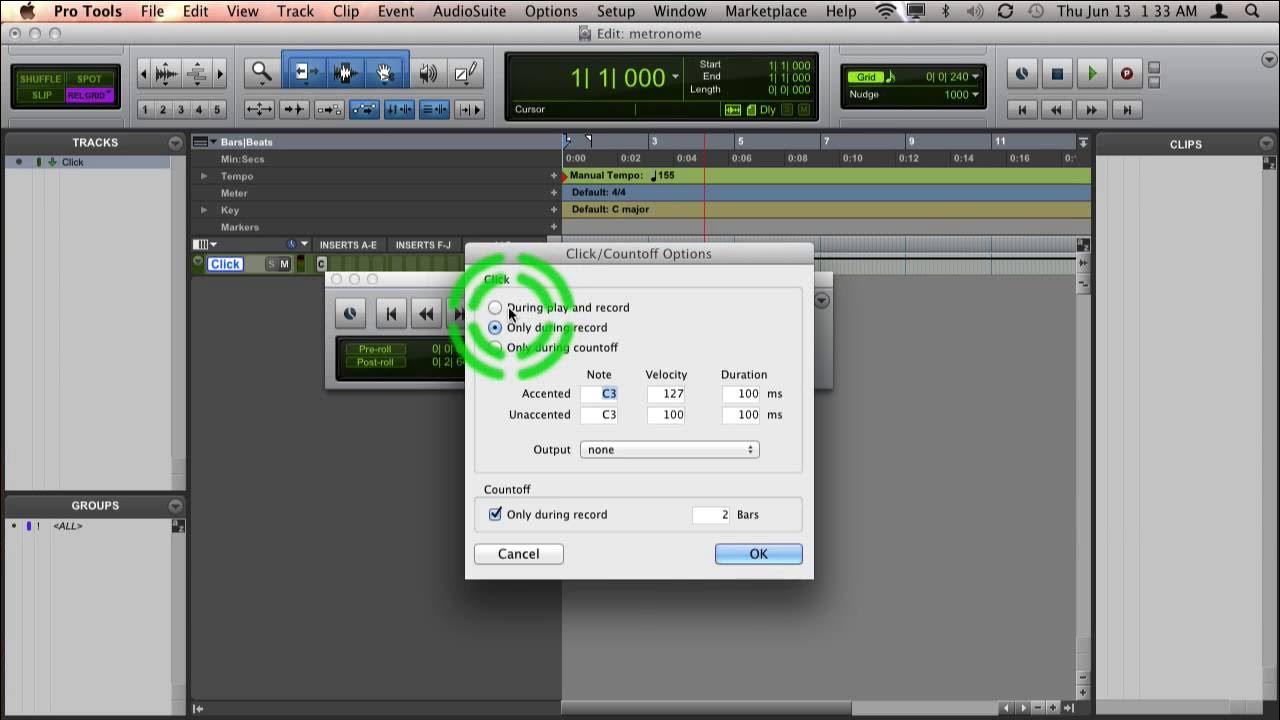Select the Zoomer magnifier tool
Screen dimensions: 1280x720
[x=261, y=72]
